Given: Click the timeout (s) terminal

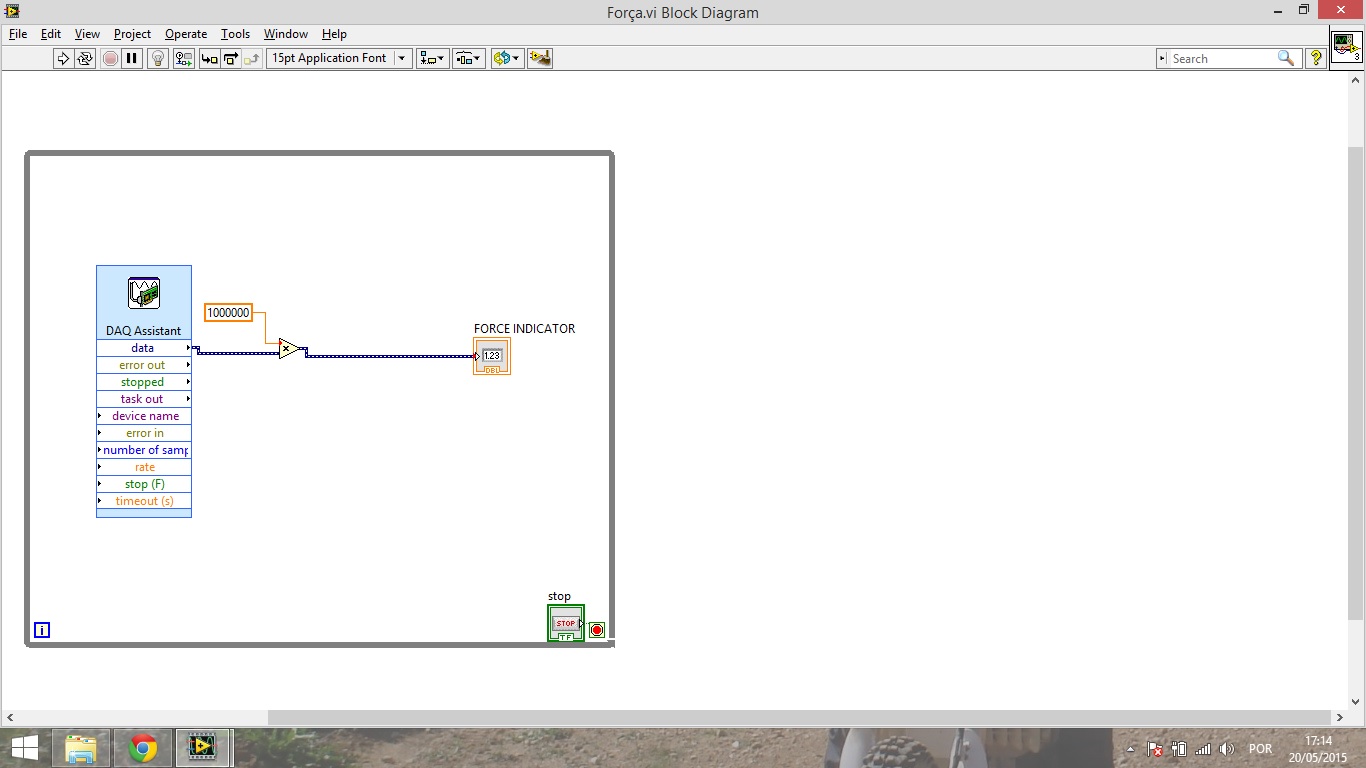Looking at the screenshot, I should pyautogui.click(x=144, y=501).
